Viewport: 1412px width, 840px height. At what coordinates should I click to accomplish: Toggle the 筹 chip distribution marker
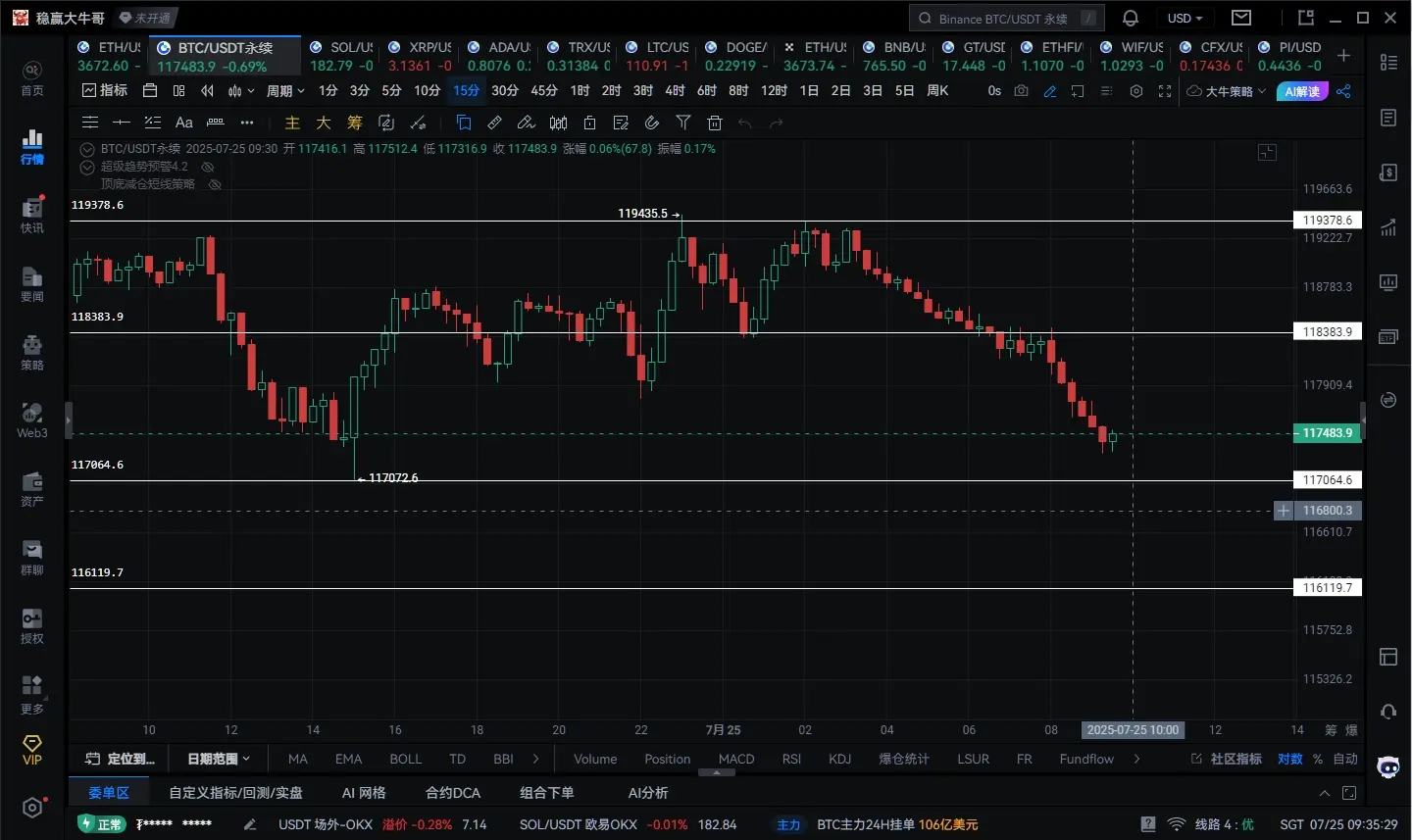point(355,123)
